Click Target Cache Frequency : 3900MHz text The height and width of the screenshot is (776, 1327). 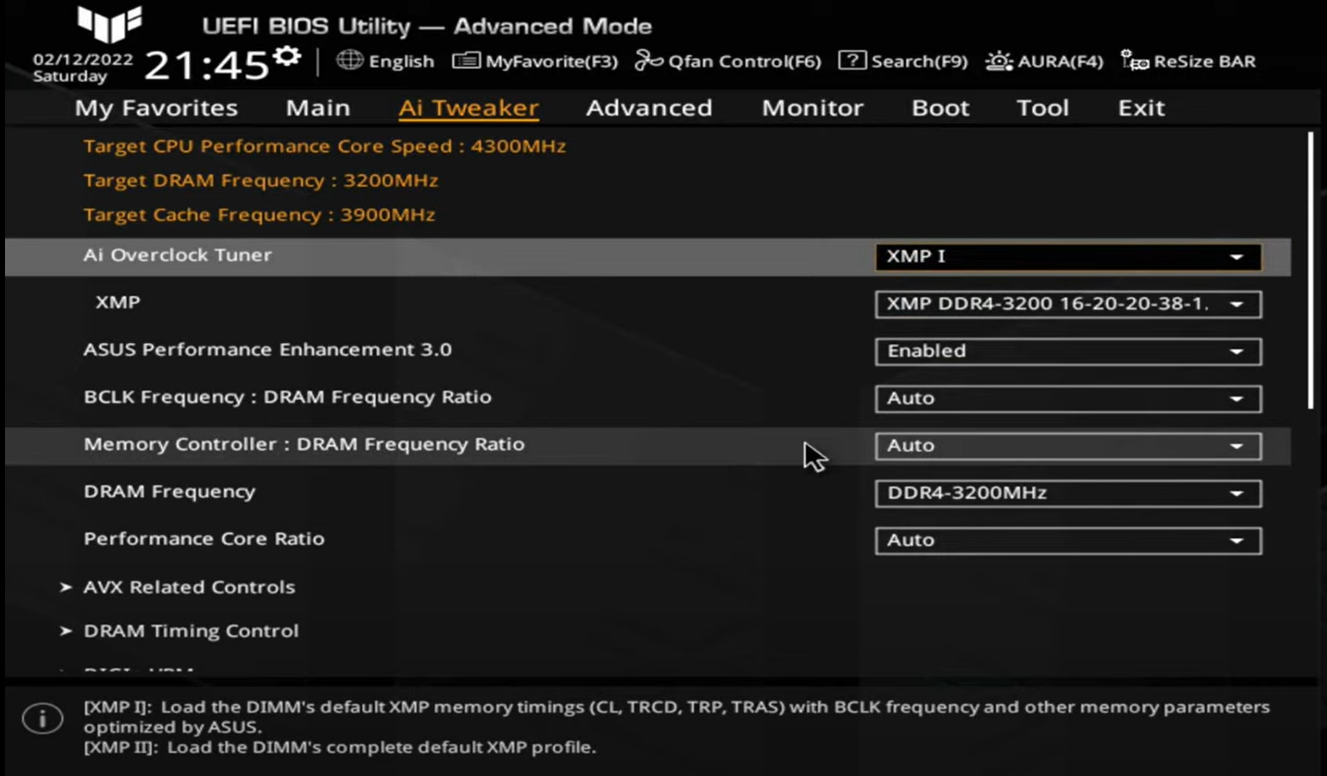click(259, 214)
